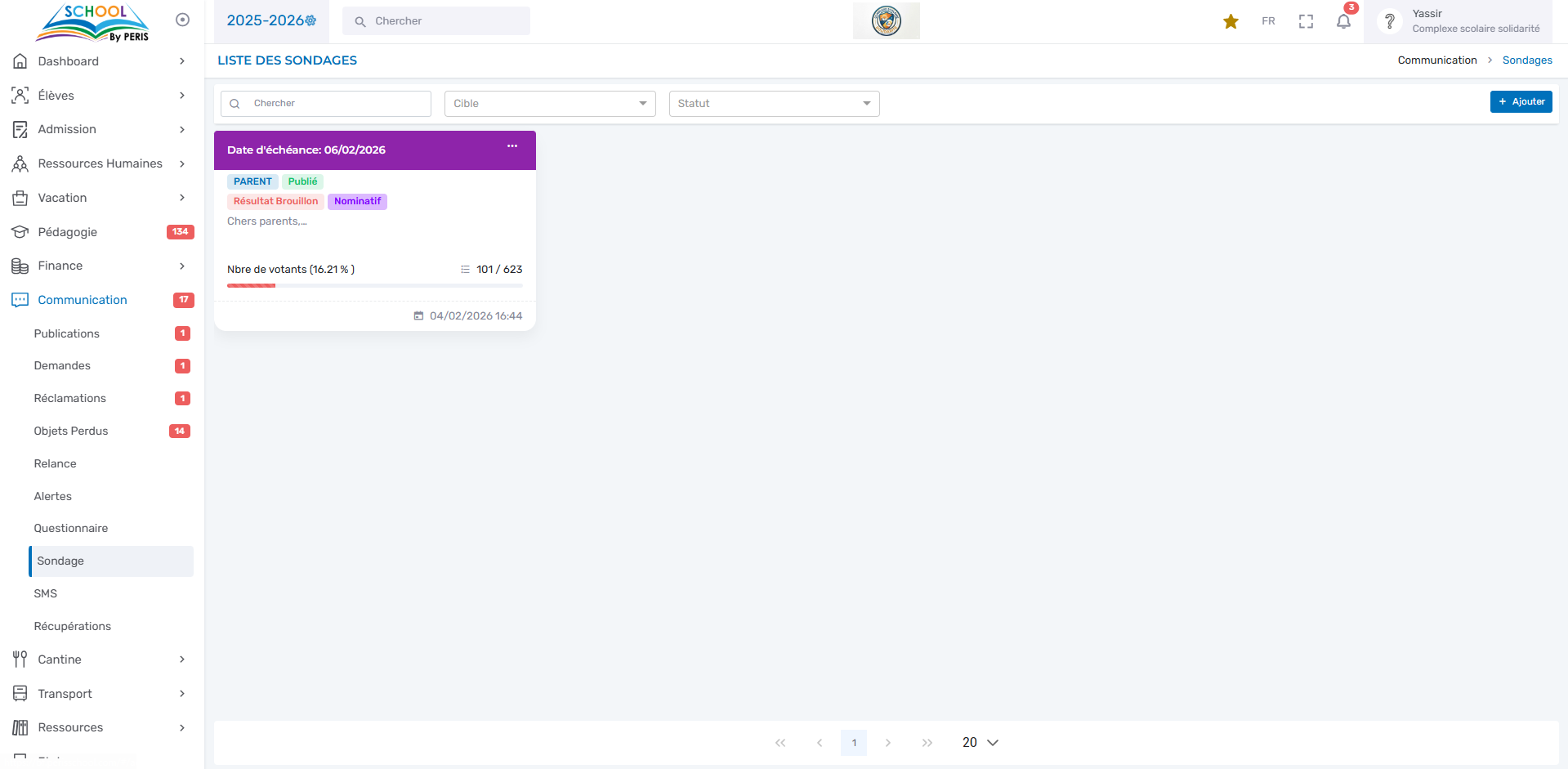Click the Ajouter button
Viewport: 1568px width, 769px height.
(x=1521, y=101)
